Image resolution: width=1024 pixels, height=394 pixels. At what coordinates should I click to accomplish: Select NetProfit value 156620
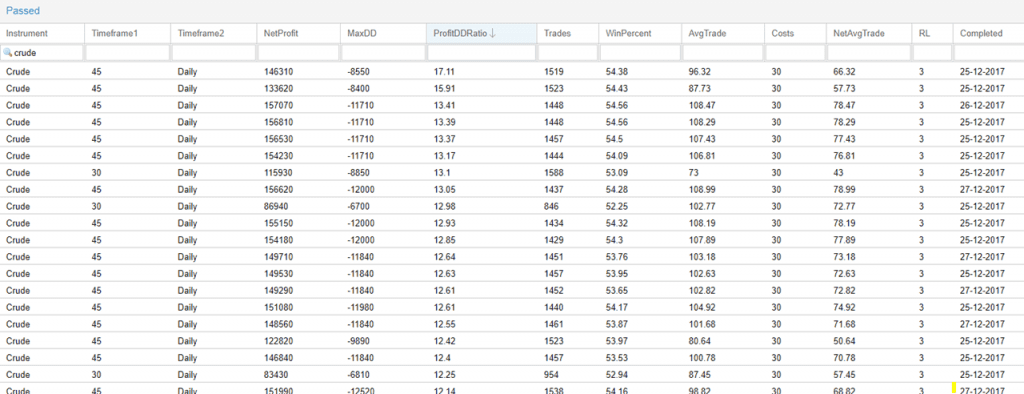278,189
